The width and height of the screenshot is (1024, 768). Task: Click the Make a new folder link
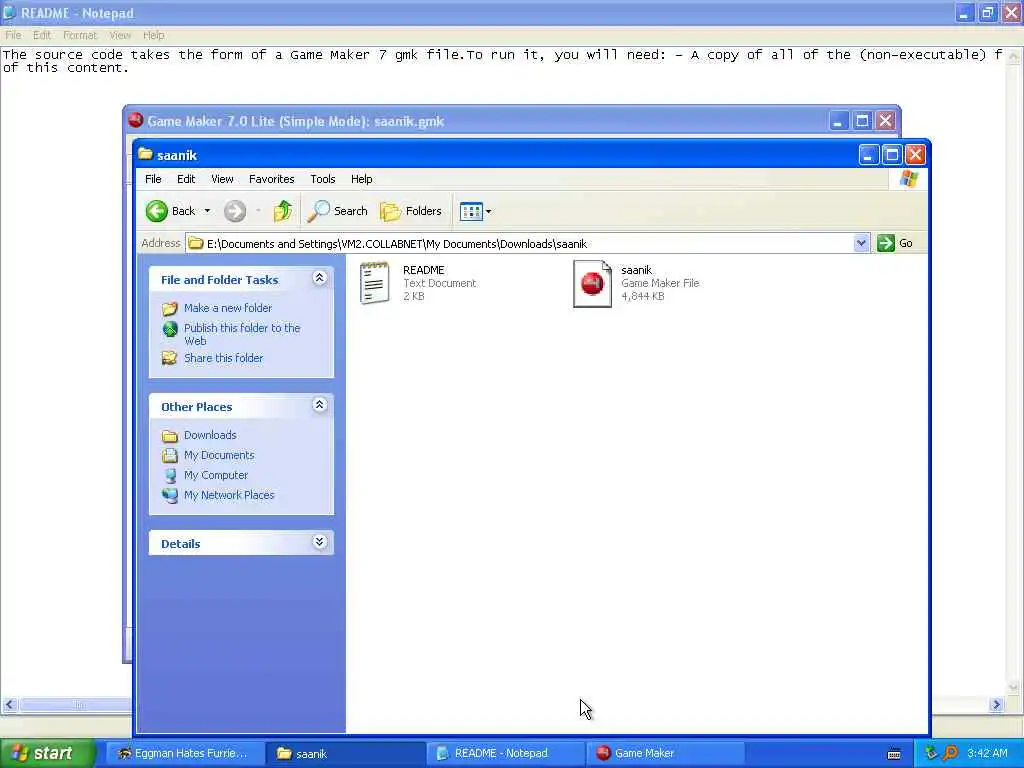(x=228, y=308)
